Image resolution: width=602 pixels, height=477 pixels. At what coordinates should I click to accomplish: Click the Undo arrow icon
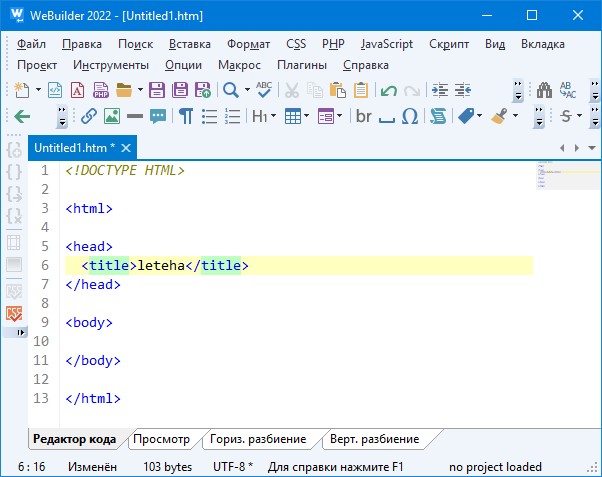point(388,90)
